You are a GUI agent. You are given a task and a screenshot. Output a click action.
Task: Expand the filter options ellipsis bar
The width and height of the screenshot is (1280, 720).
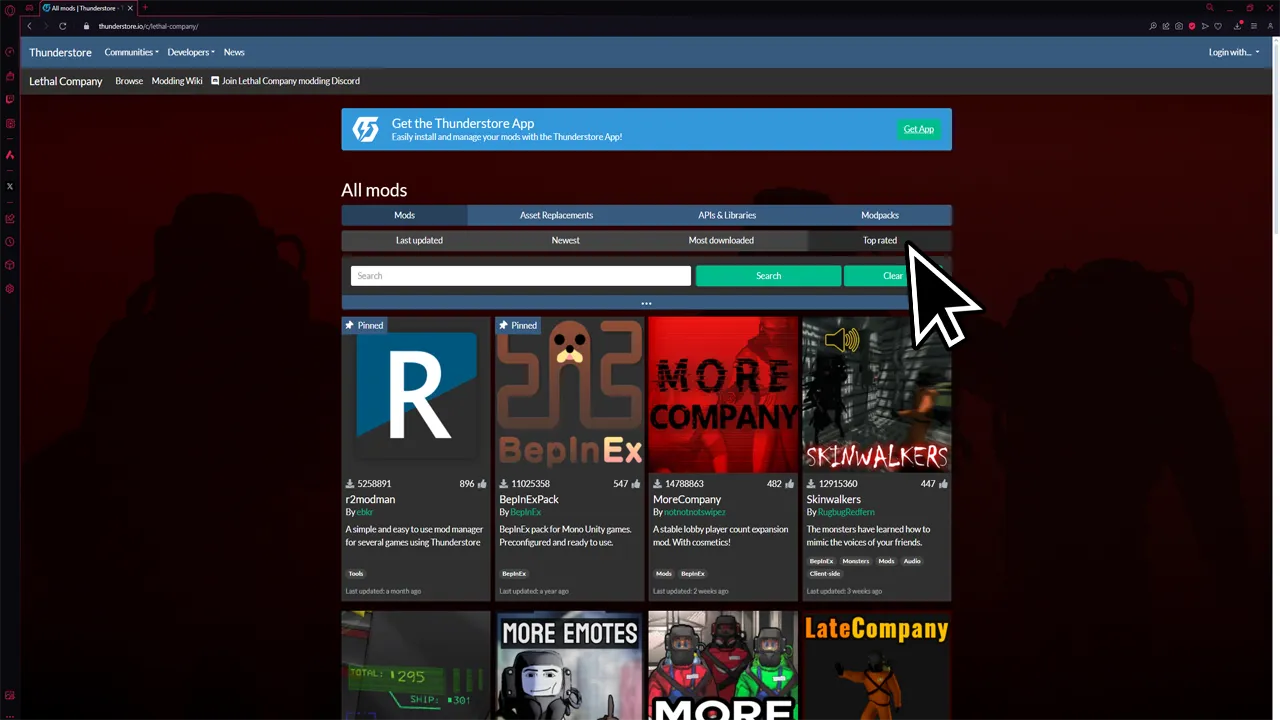coord(646,303)
